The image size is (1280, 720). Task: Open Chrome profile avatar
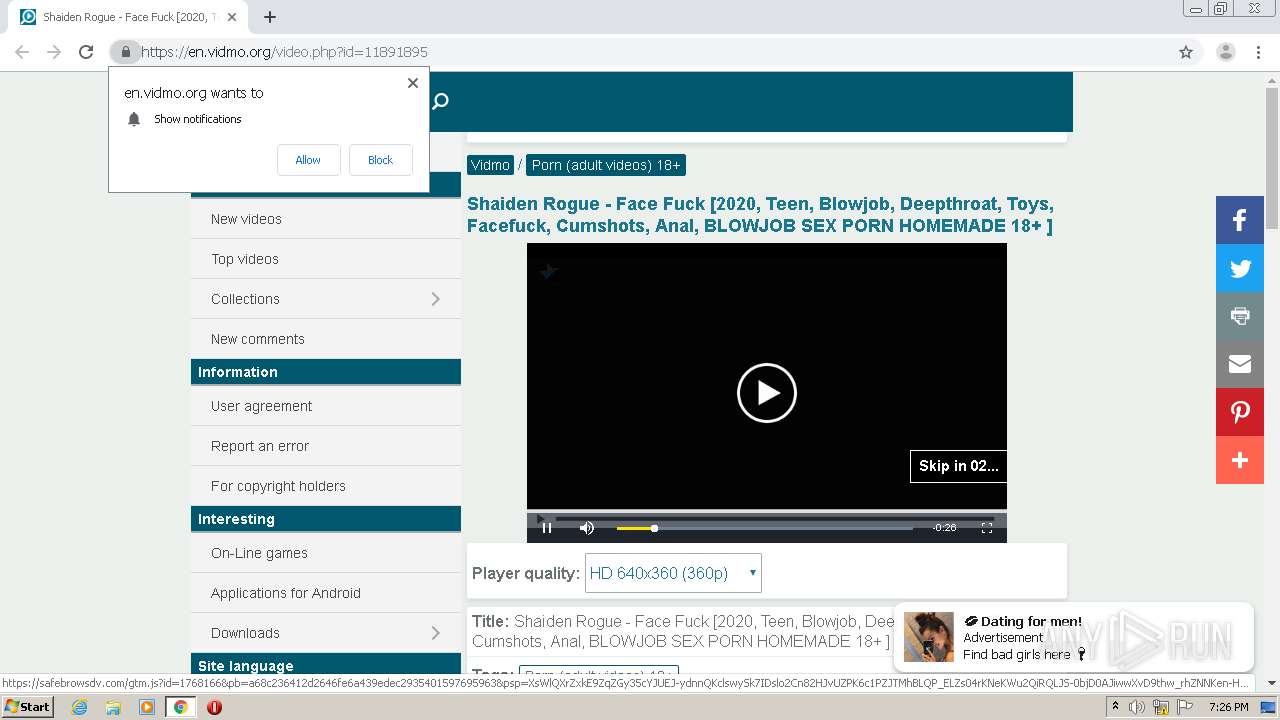coord(1225,52)
